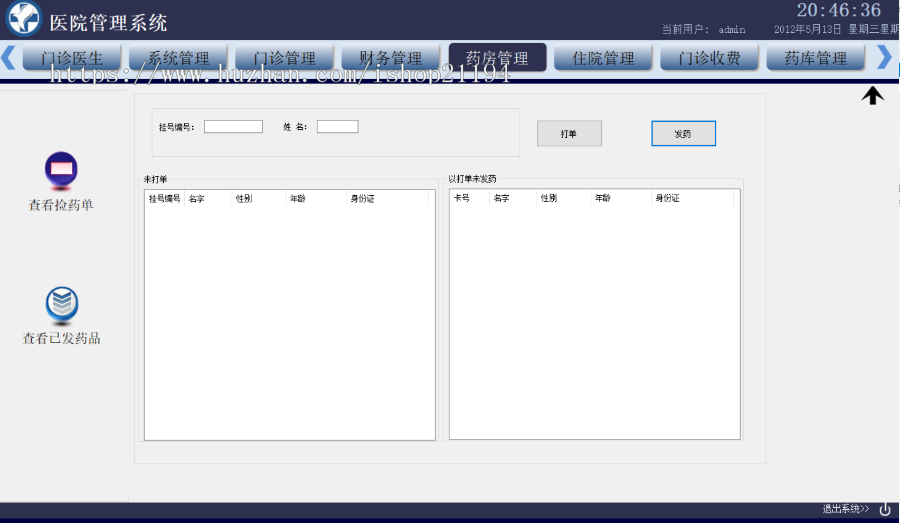This screenshot has width=900, height=523.
Task: Switch to 门诊医生 tab
Action: (72, 57)
